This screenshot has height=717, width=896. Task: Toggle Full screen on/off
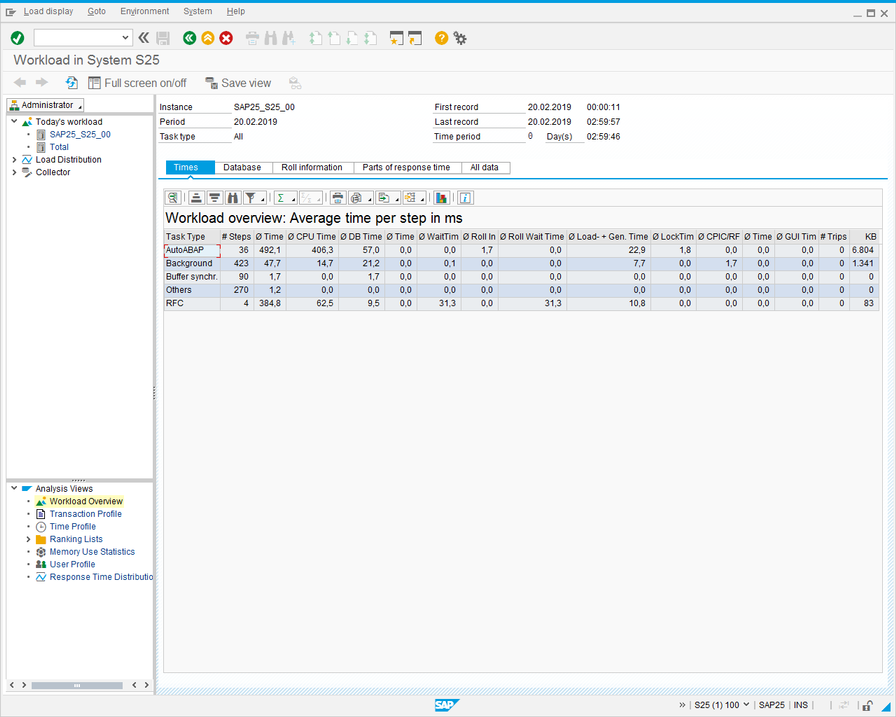click(137, 83)
